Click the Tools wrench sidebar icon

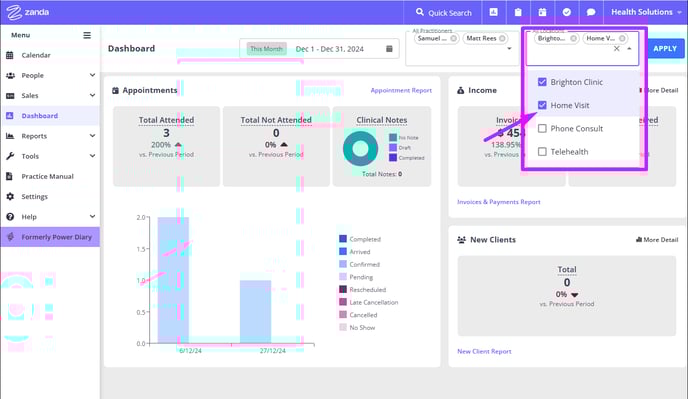[10, 156]
